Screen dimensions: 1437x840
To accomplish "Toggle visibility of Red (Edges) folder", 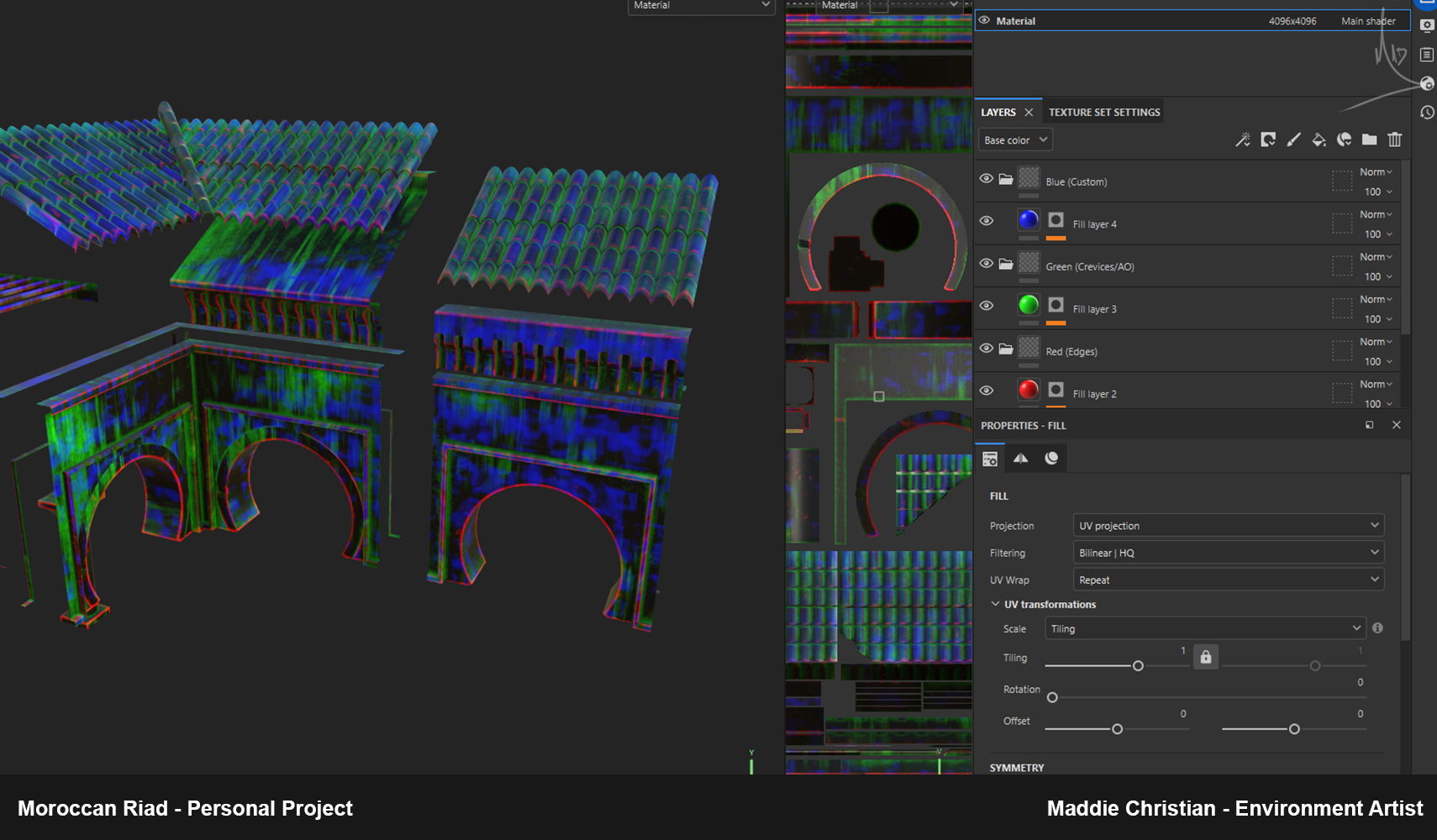I will coord(987,348).
